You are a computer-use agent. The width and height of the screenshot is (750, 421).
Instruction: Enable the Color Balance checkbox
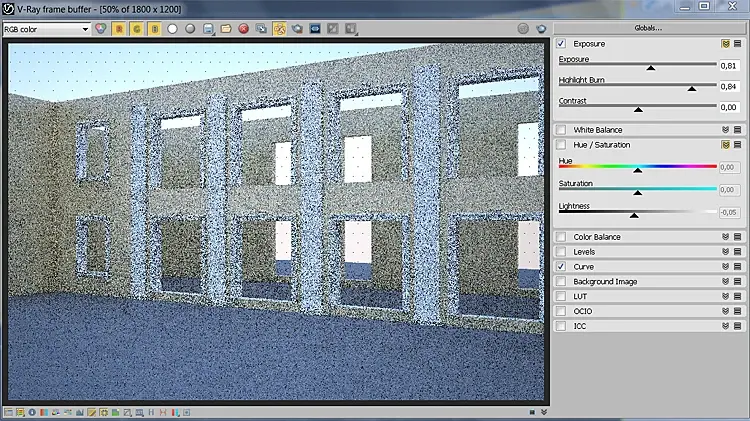point(561,237)
